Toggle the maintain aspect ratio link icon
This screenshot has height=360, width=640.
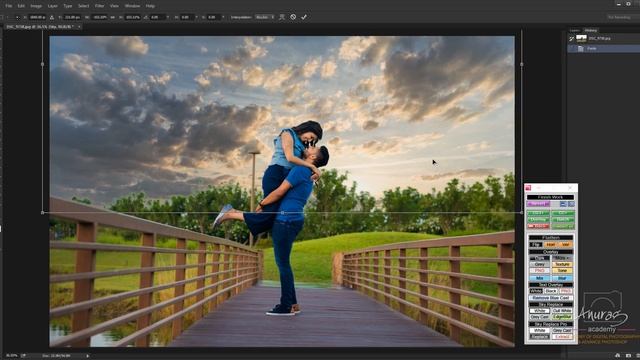[113, 17]
